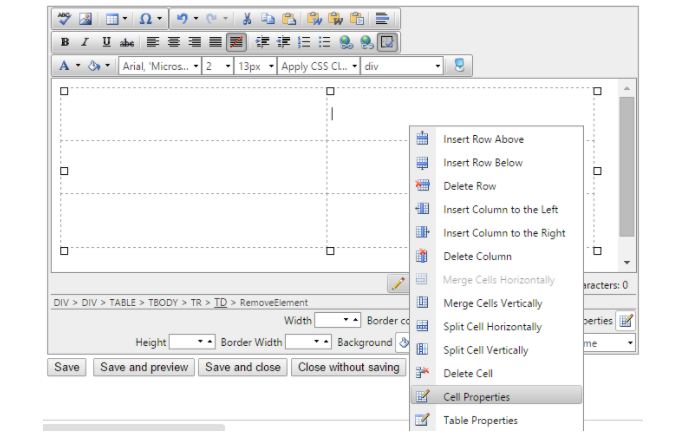Insert a bulleted list
This screenshot has height=440, width=683.
pos(325,42)
